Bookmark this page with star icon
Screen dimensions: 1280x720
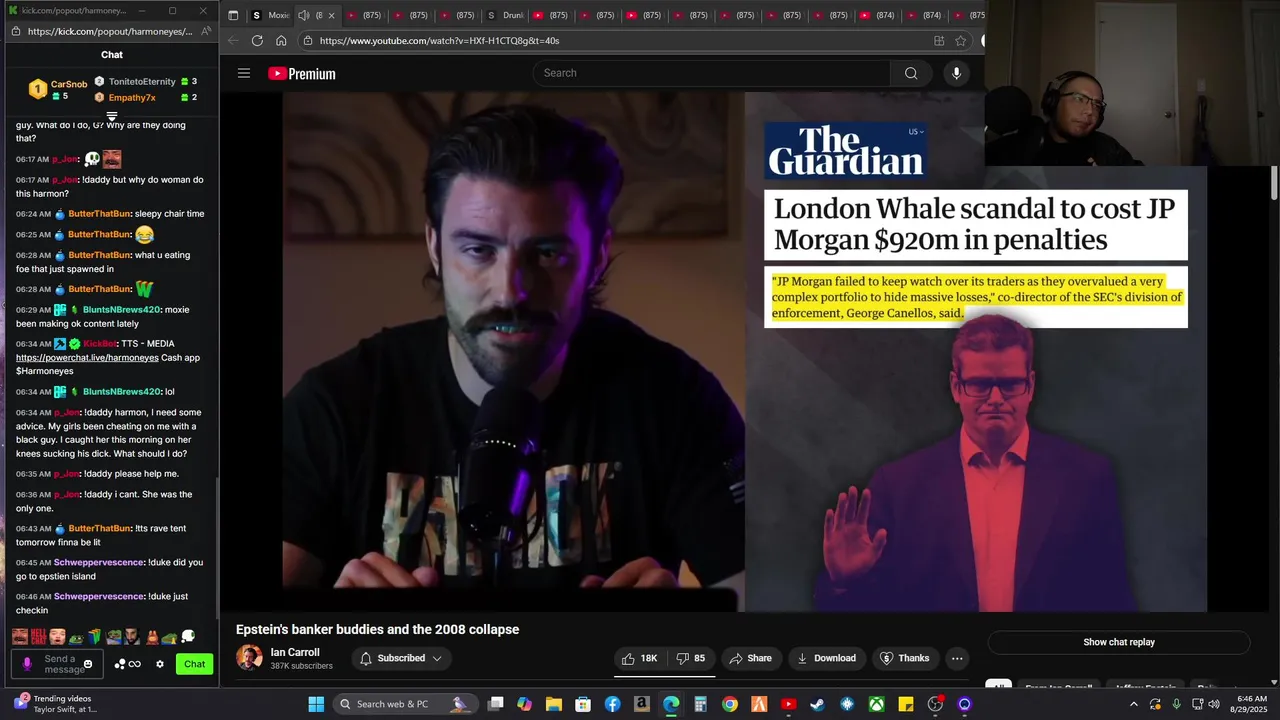960,41
